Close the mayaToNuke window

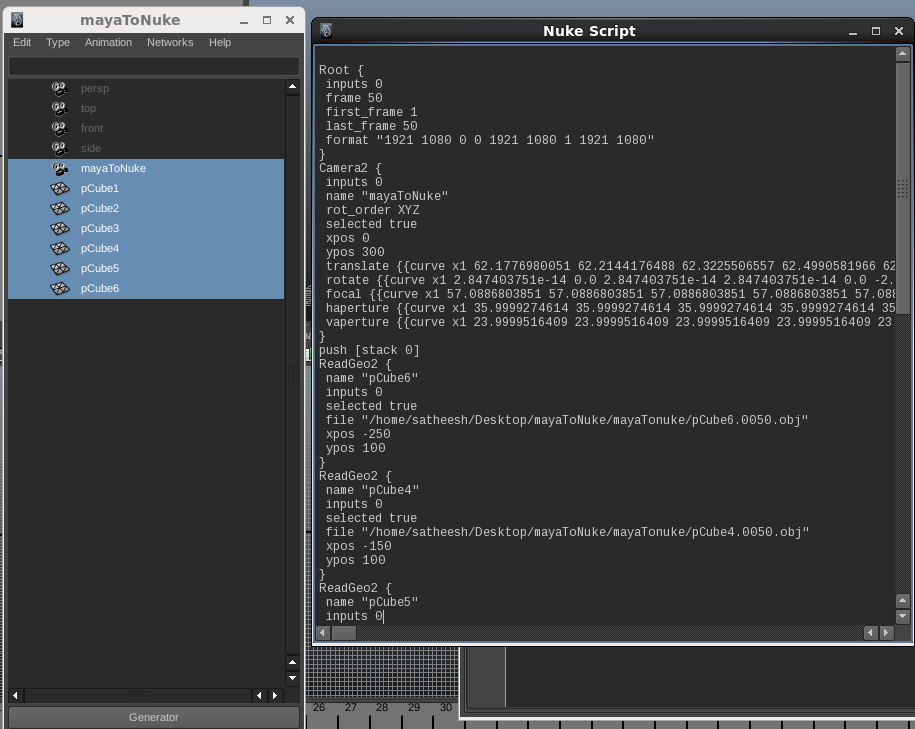(x=289, y=20)
